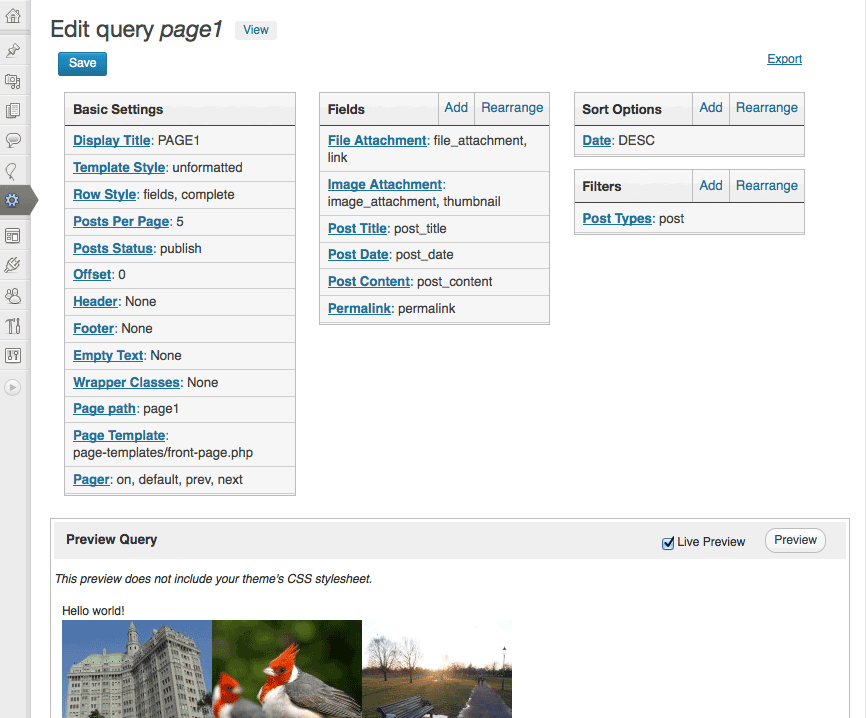Open the File Attachment field
This screenshot has height=718, width=866.
[x=377, y=140]
